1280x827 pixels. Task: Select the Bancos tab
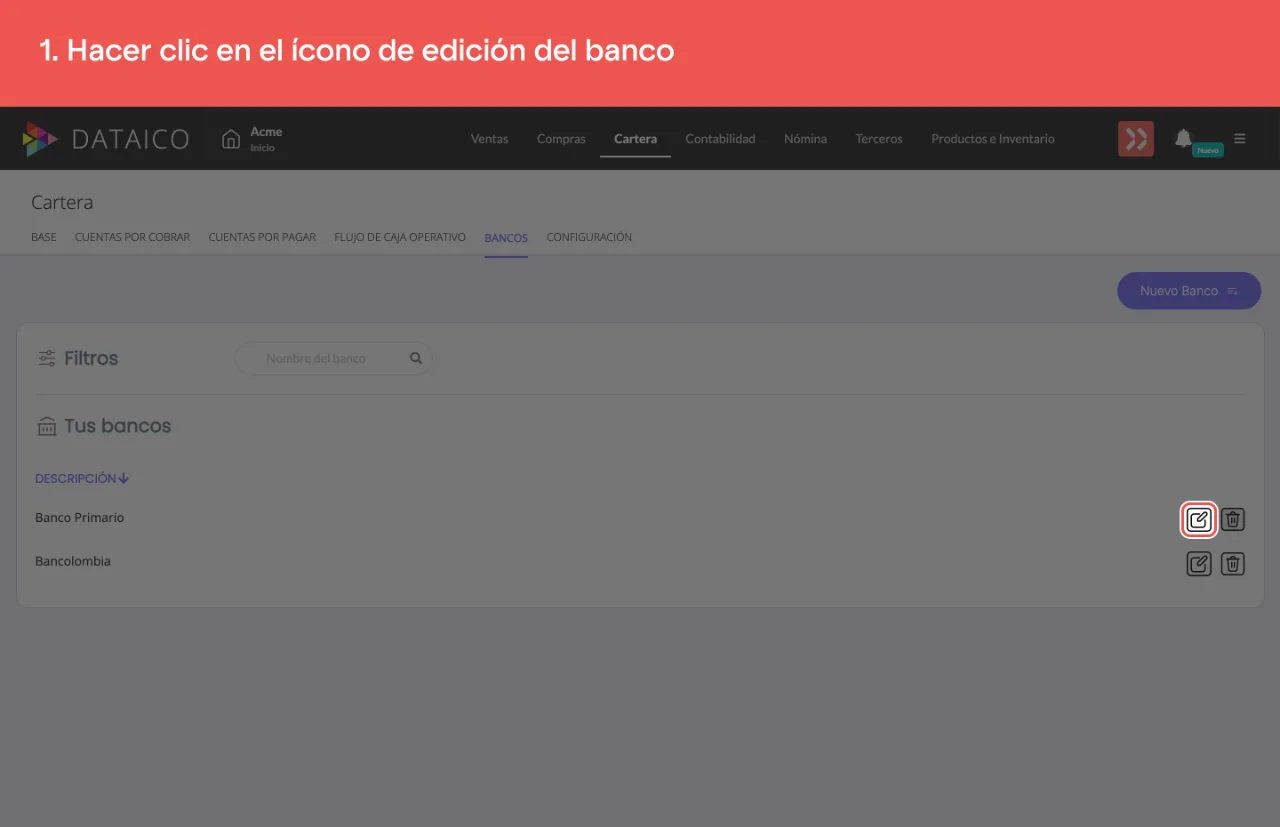pos(506,238)
